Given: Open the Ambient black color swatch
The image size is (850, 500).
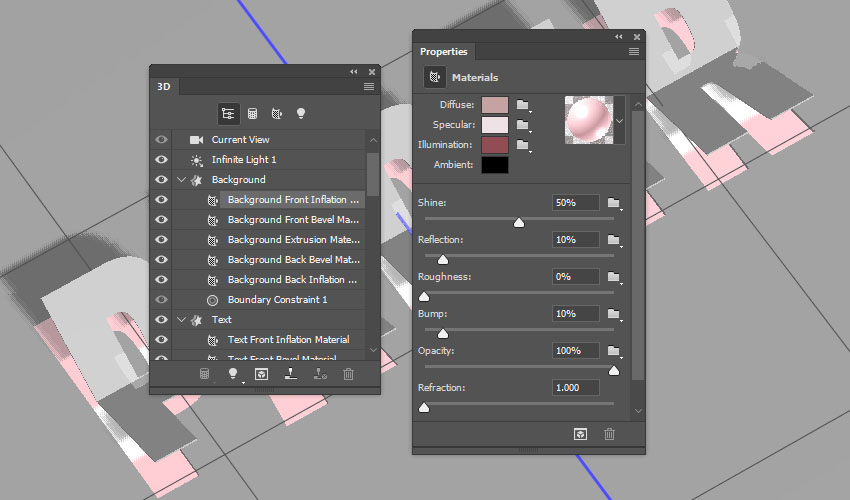Looking at the screenshot, I should coord(495,165).
